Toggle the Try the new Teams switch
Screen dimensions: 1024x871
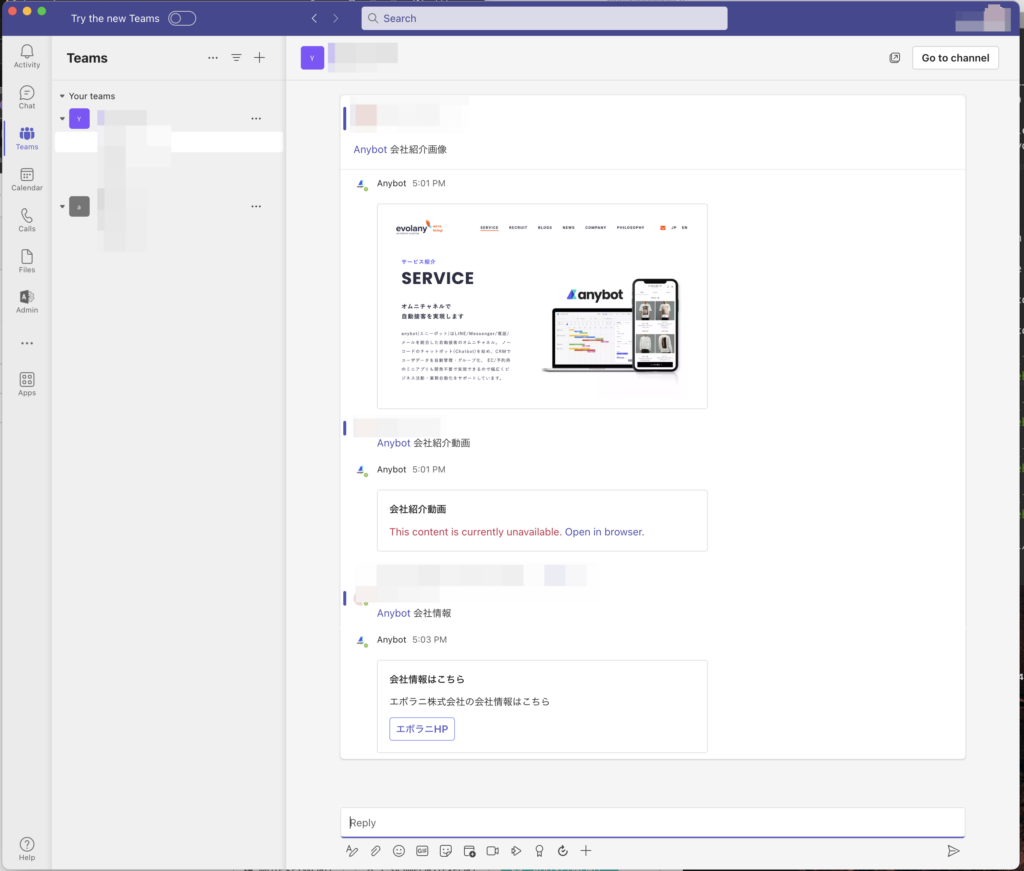pyautogui.click(x=182, y=18)
